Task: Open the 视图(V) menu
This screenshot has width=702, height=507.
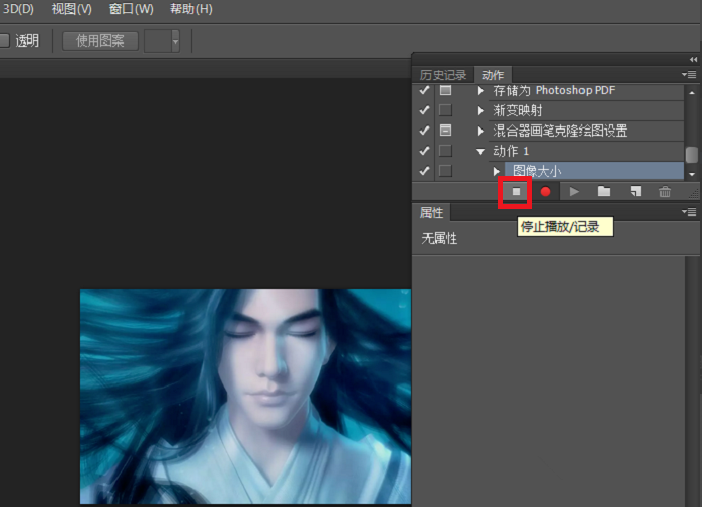Action: tap(72, 9)
